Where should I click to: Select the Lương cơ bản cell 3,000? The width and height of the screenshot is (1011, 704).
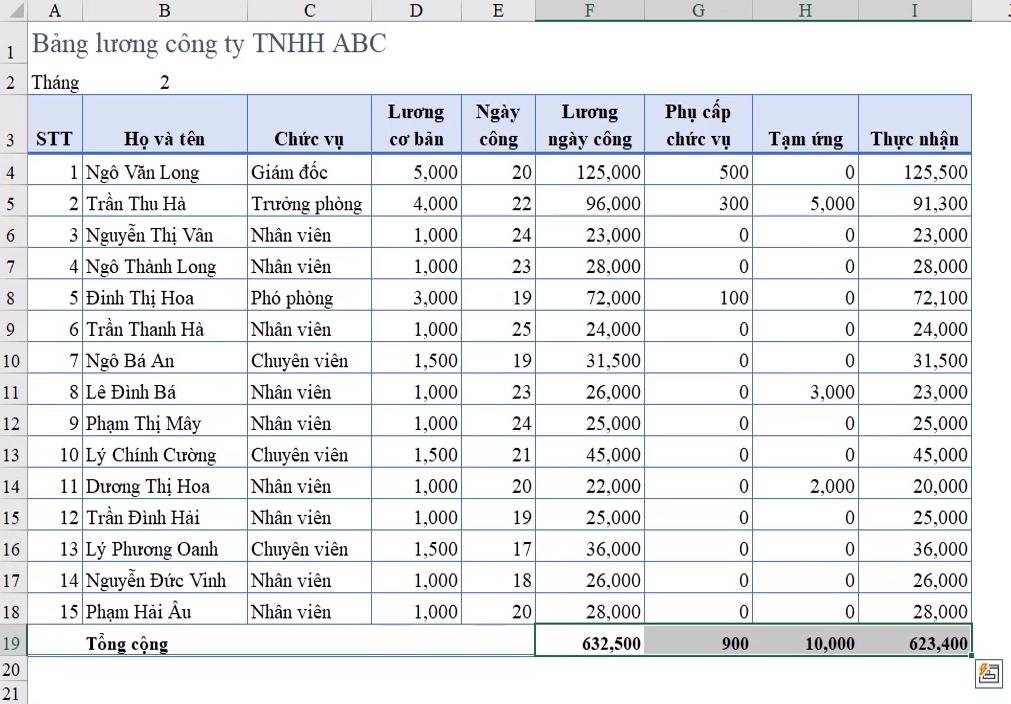tap(417, 297)
